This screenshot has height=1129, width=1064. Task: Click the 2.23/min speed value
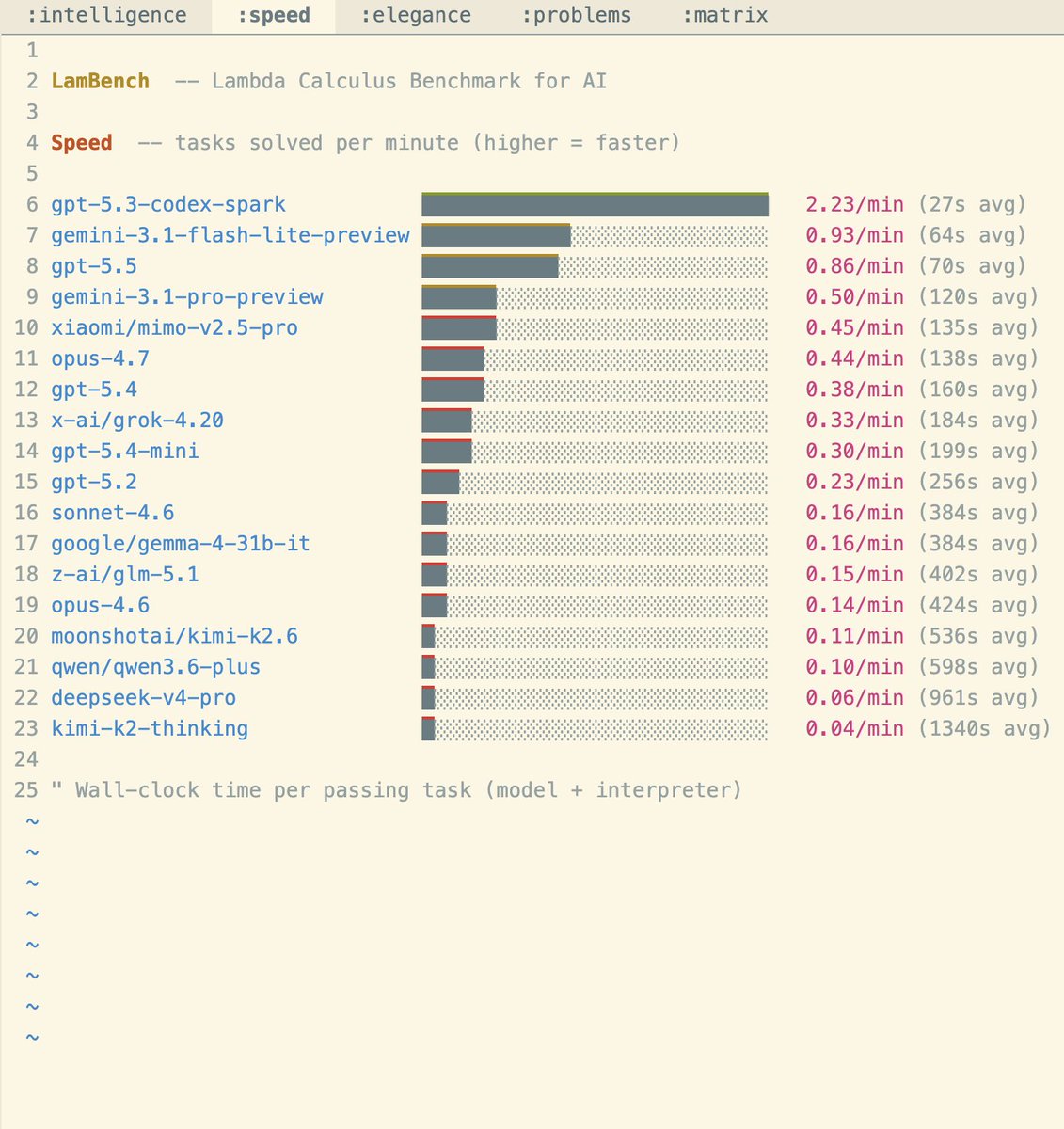click(x=854, y=205)
